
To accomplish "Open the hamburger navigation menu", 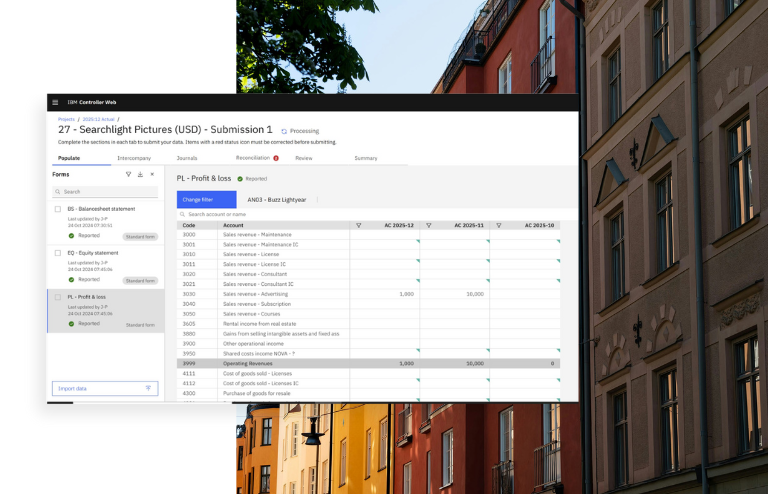I will pyautogui.click(x=55, y=102).
